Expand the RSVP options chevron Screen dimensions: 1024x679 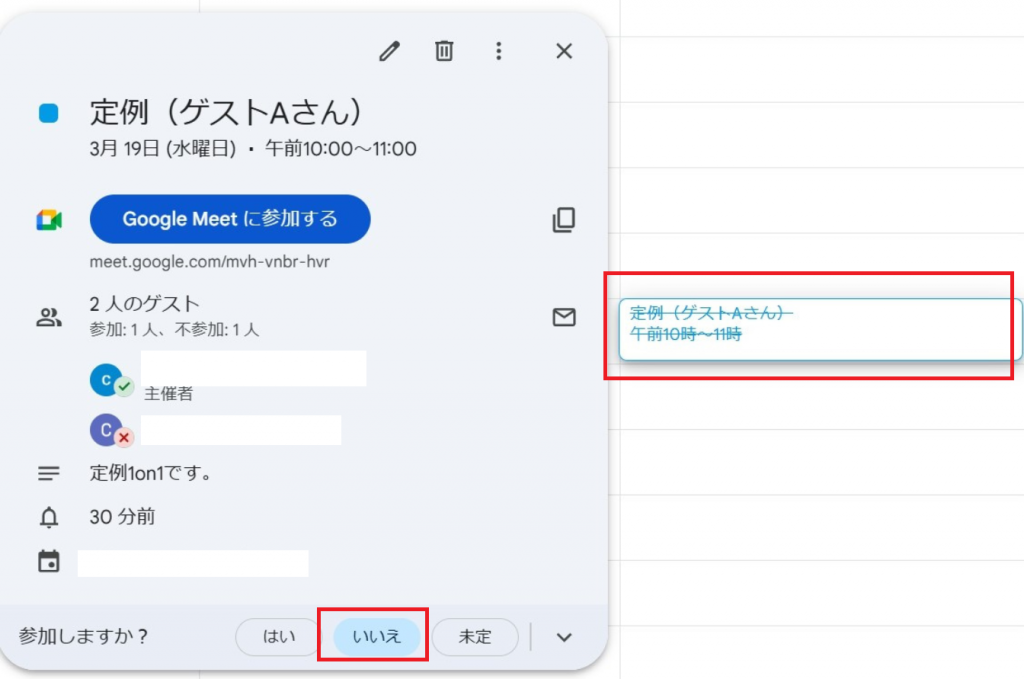pyautogui.click(x=564, y=637)
